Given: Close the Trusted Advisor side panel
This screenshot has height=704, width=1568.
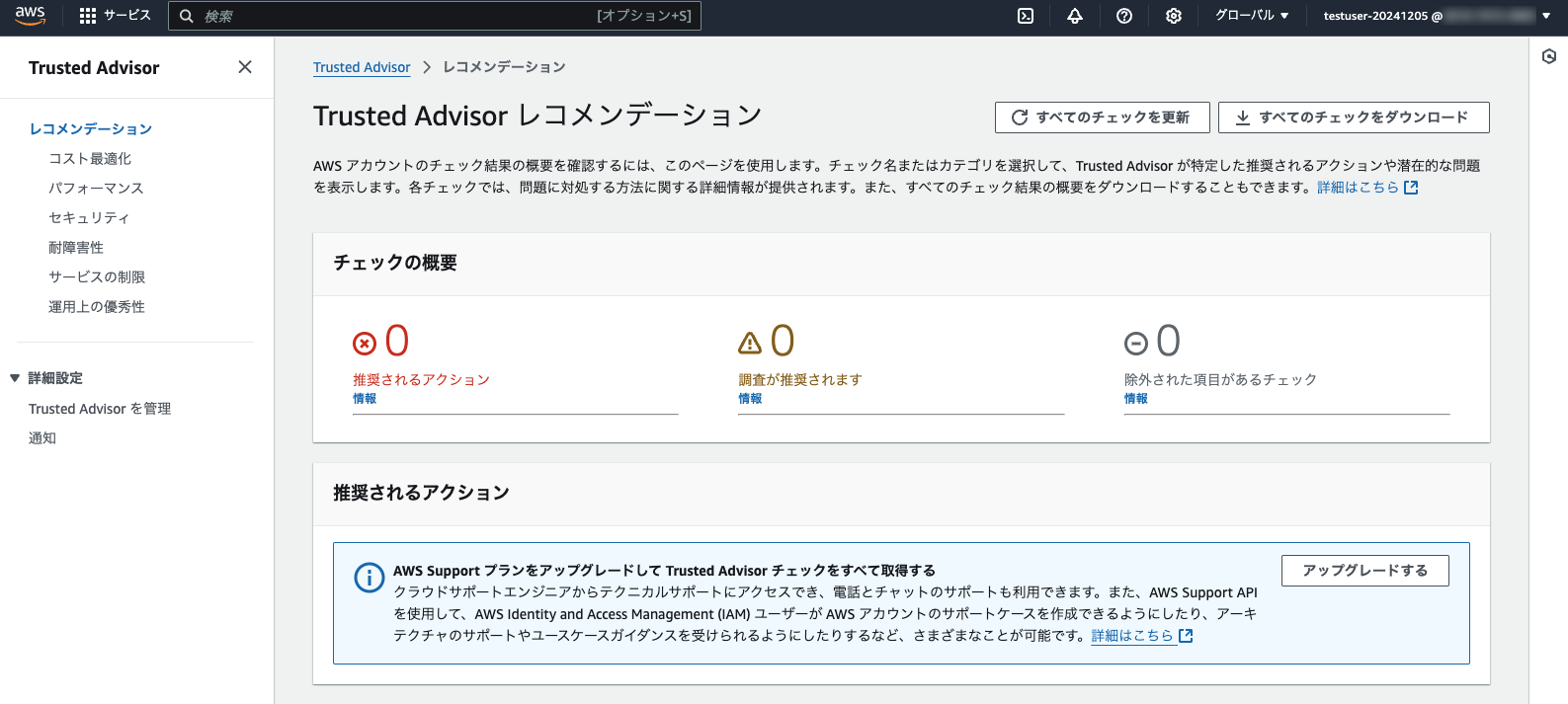Looking at the screenshot, I should tap(245, 67).
